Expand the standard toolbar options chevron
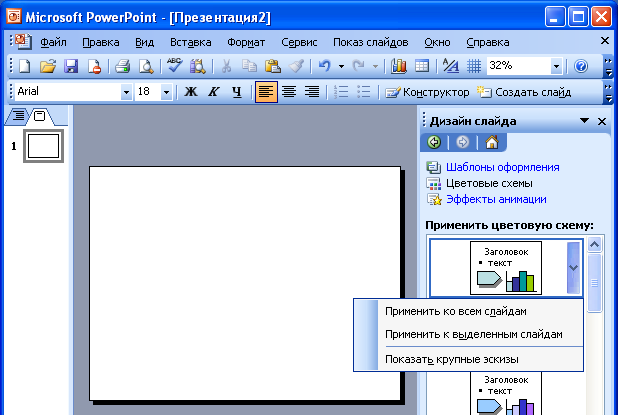Screen dimensions: 618x415 [x=608, y=66]
